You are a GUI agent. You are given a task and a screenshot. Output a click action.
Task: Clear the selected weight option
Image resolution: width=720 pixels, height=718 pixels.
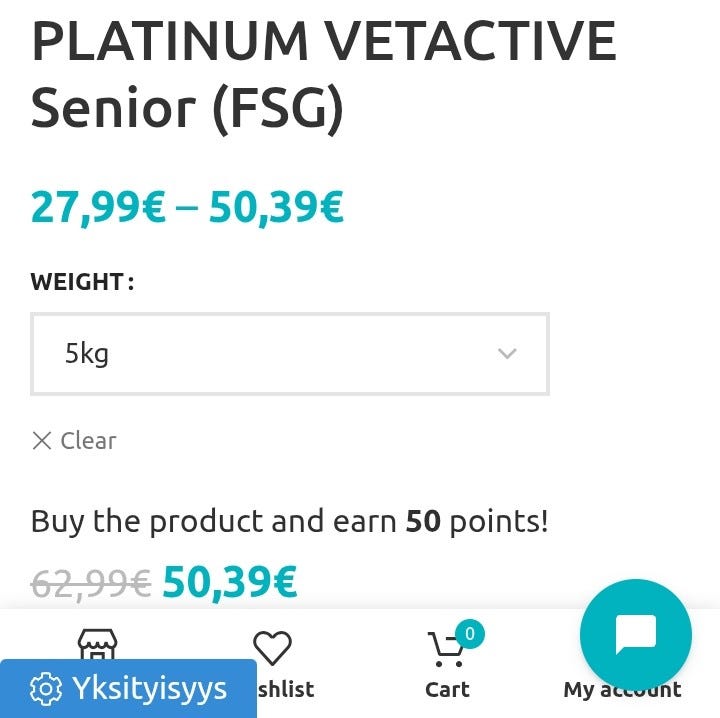(x=87, y=441)
